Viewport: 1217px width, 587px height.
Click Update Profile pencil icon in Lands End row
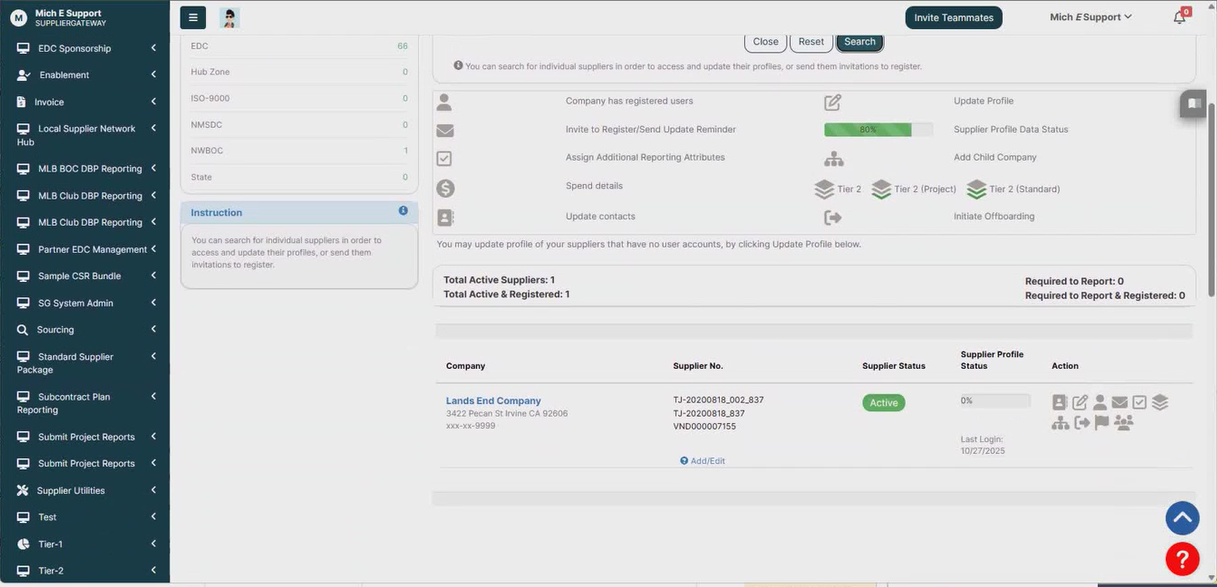pos(1080,403)
